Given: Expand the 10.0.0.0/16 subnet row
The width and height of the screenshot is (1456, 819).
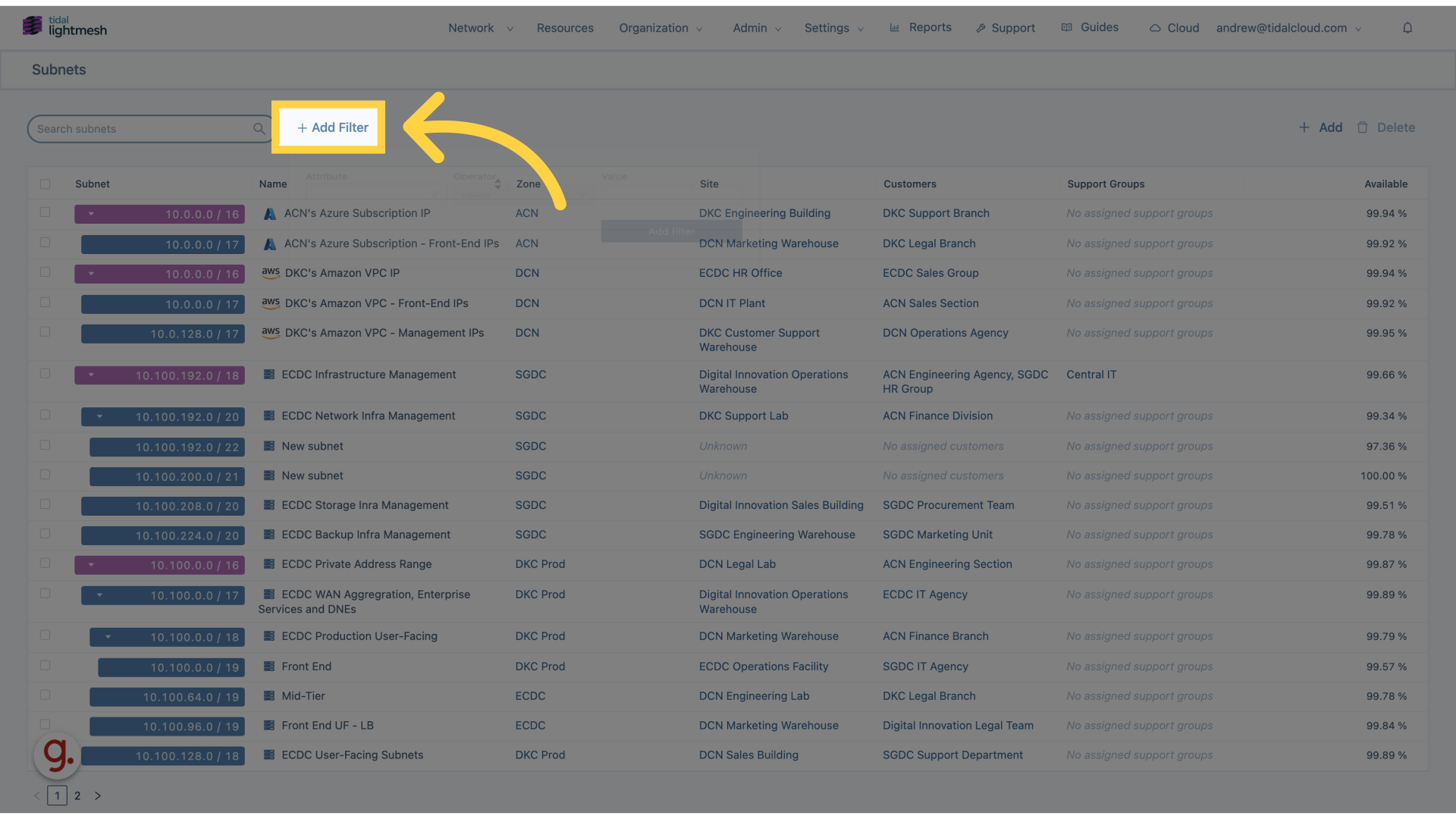Looking at the screenshot, I should pyautogui.click(x=91, y=213).
